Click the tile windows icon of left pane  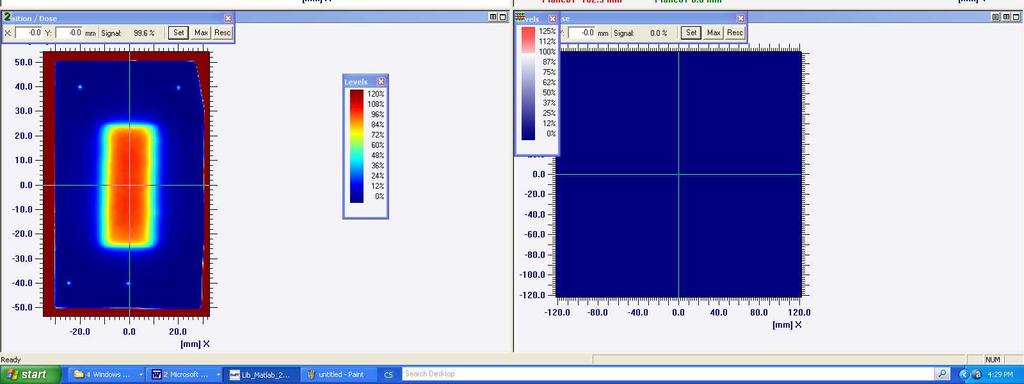pos(494,17)
